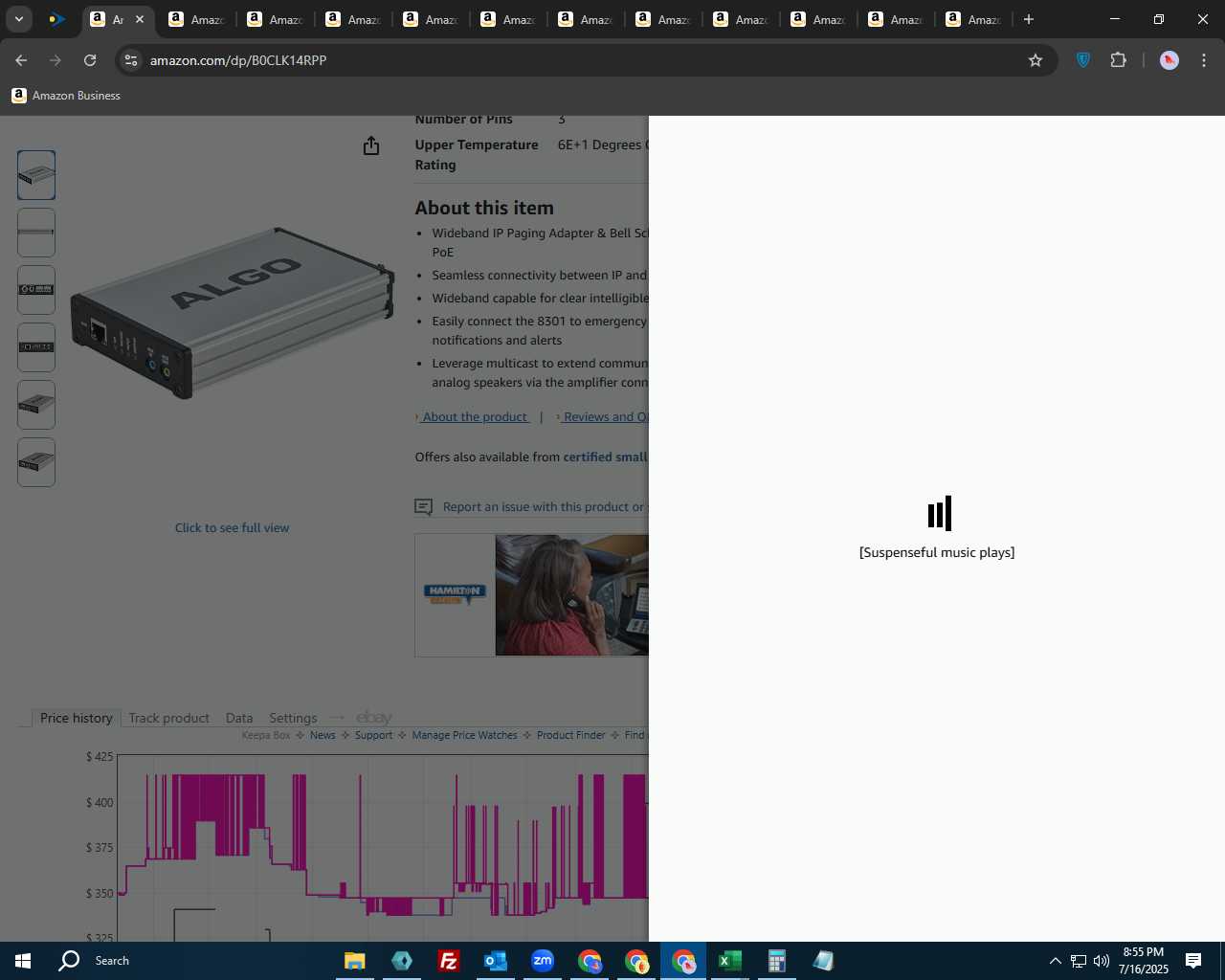The width and height of the screenshot is (1225, 980).
Task: Click the Hamilton brand logo
Action: click(455, 594)
